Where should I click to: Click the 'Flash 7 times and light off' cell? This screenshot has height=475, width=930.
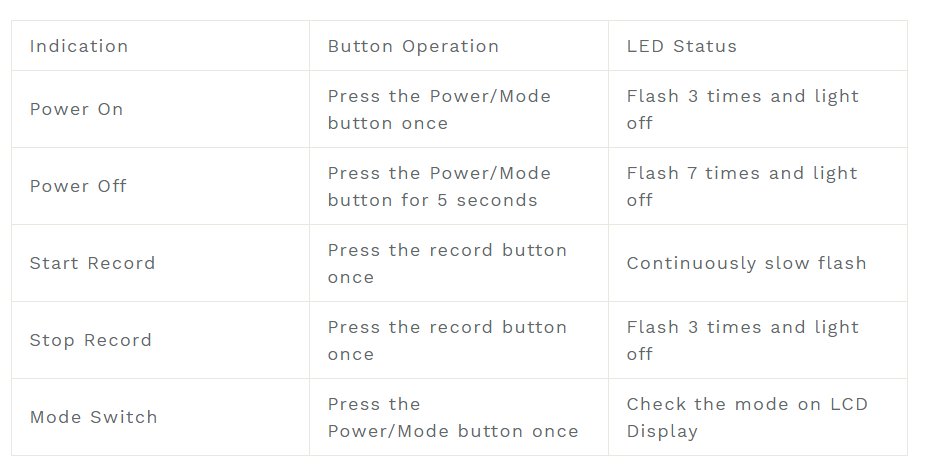point(742,187)
